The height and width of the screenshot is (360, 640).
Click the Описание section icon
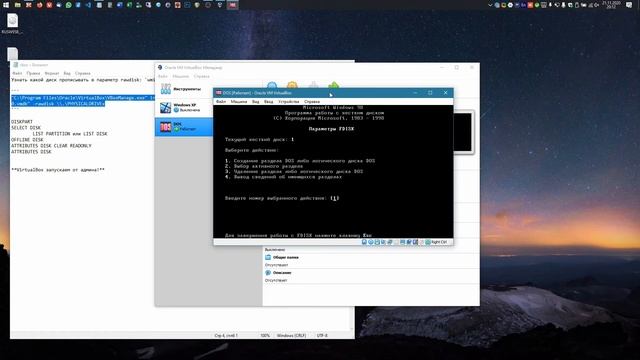(268, 273)
